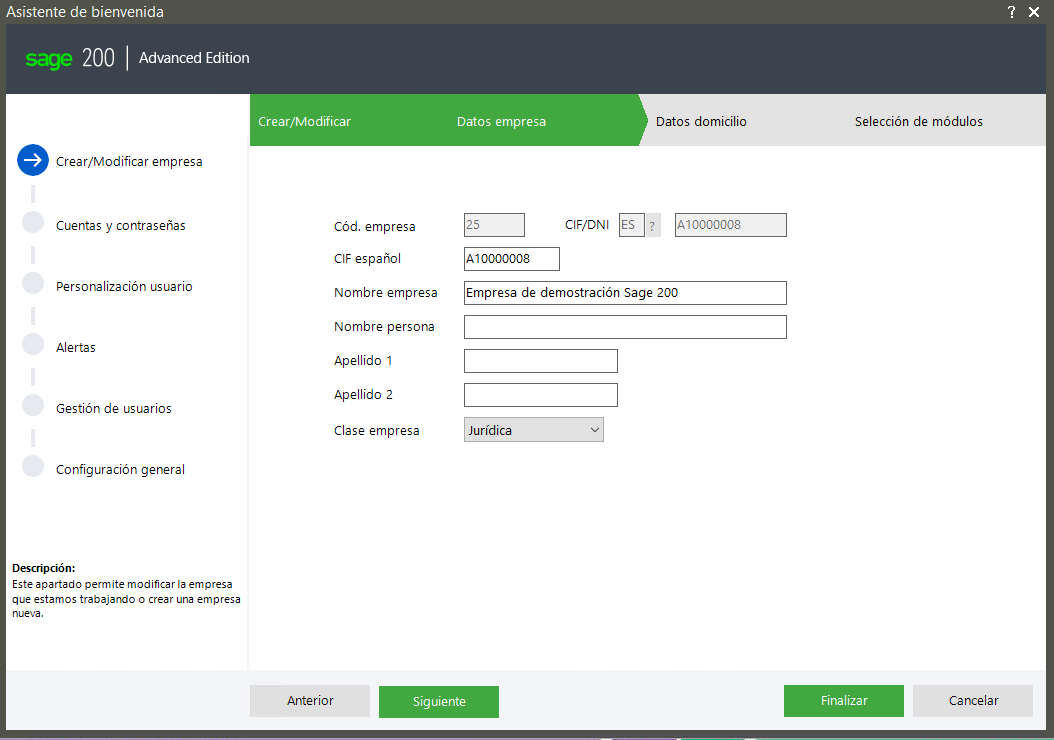Open Cuentas y contraseñas in sidebar
Screen dimensions: 1054x740
[x=120, y=226]
